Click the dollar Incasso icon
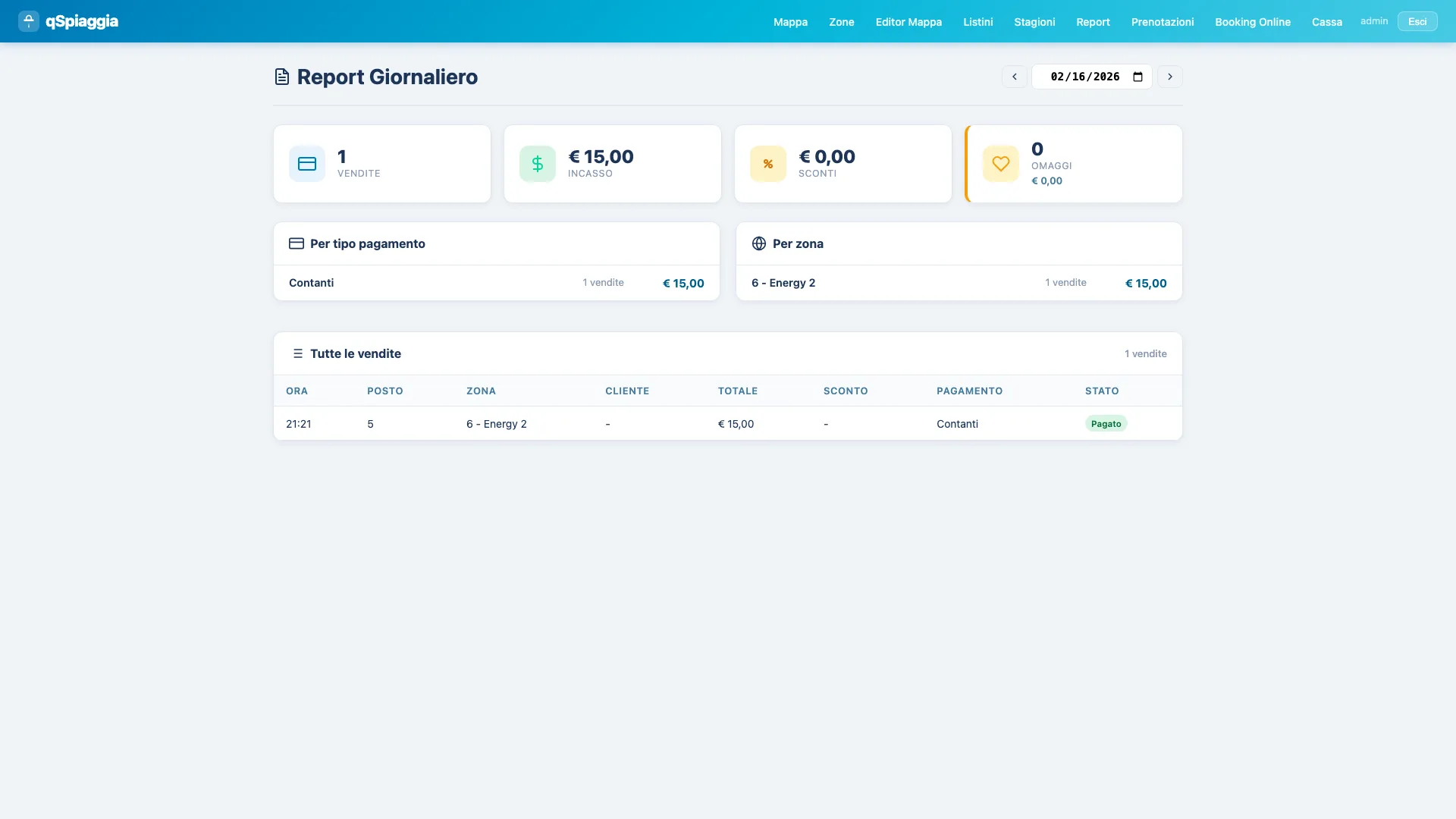 pos(537,163)
